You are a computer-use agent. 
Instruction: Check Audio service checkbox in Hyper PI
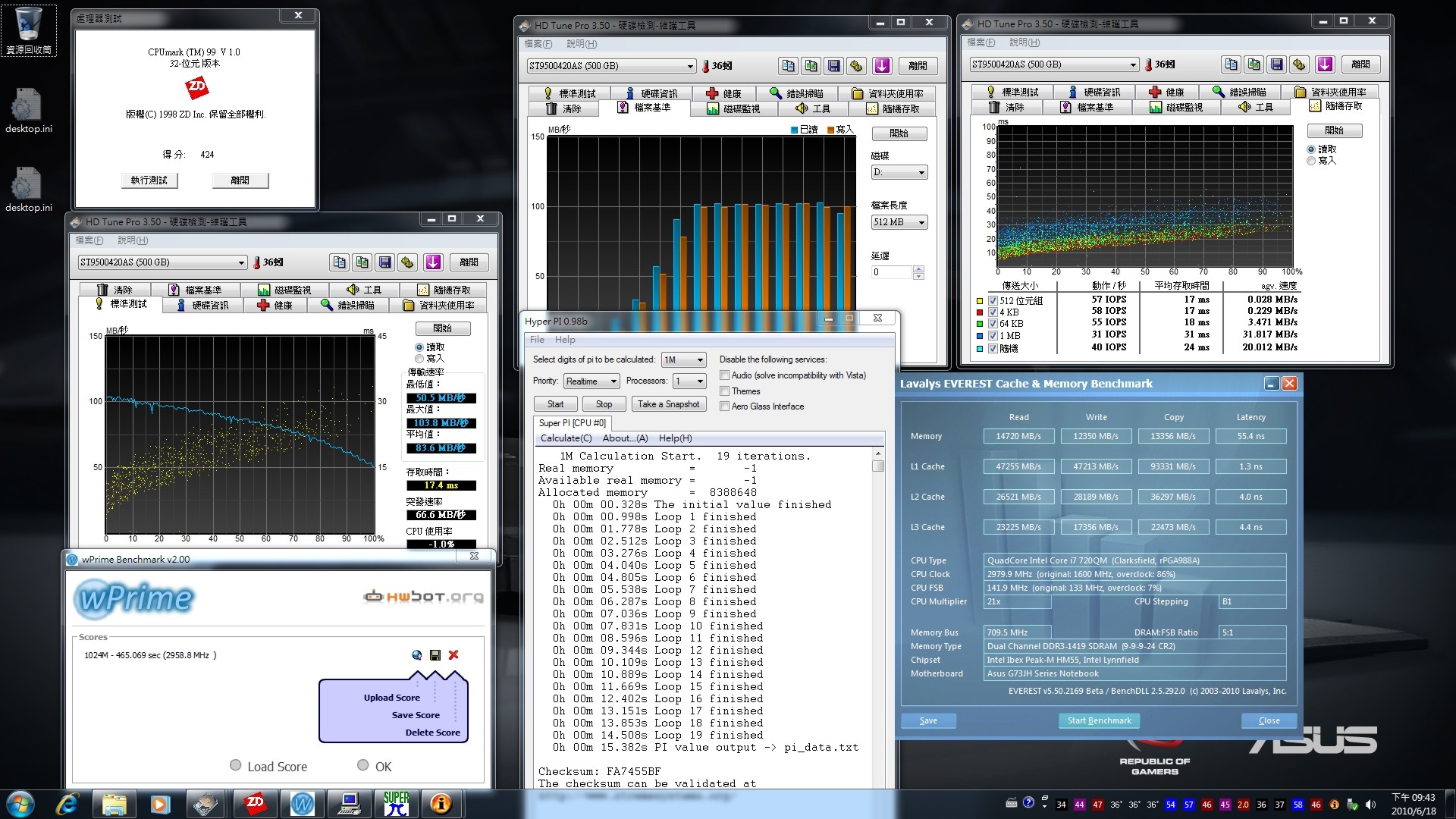tap(725, 375)
